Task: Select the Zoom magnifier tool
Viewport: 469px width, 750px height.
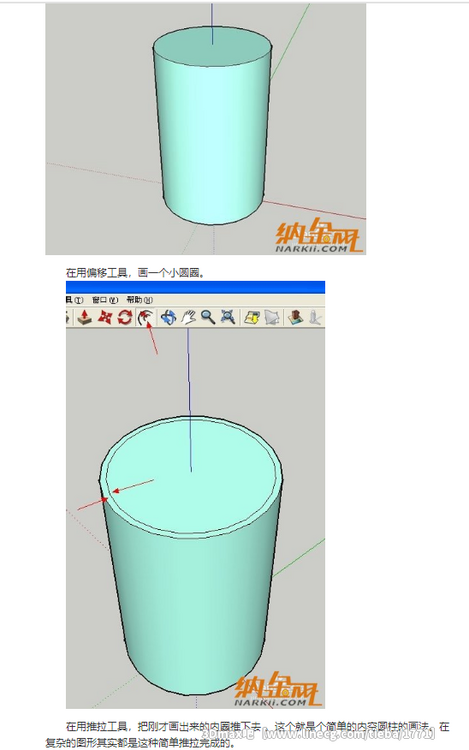Action: click(208, 317)
